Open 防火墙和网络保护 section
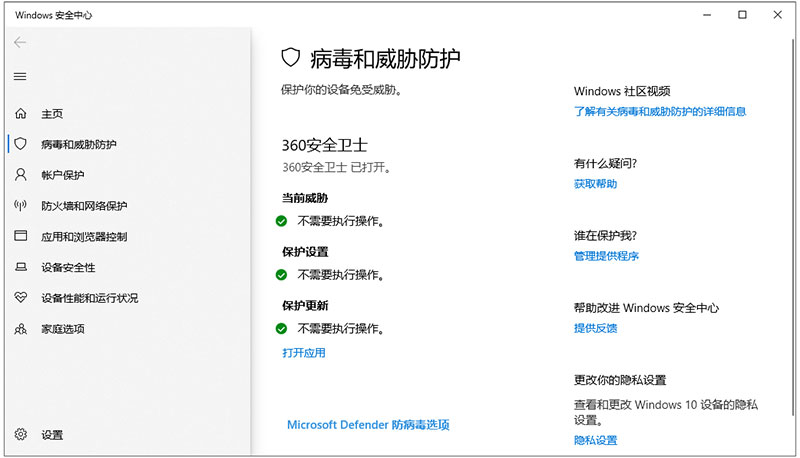This screenshot has height=458, width=800. [x=84, y=206]
